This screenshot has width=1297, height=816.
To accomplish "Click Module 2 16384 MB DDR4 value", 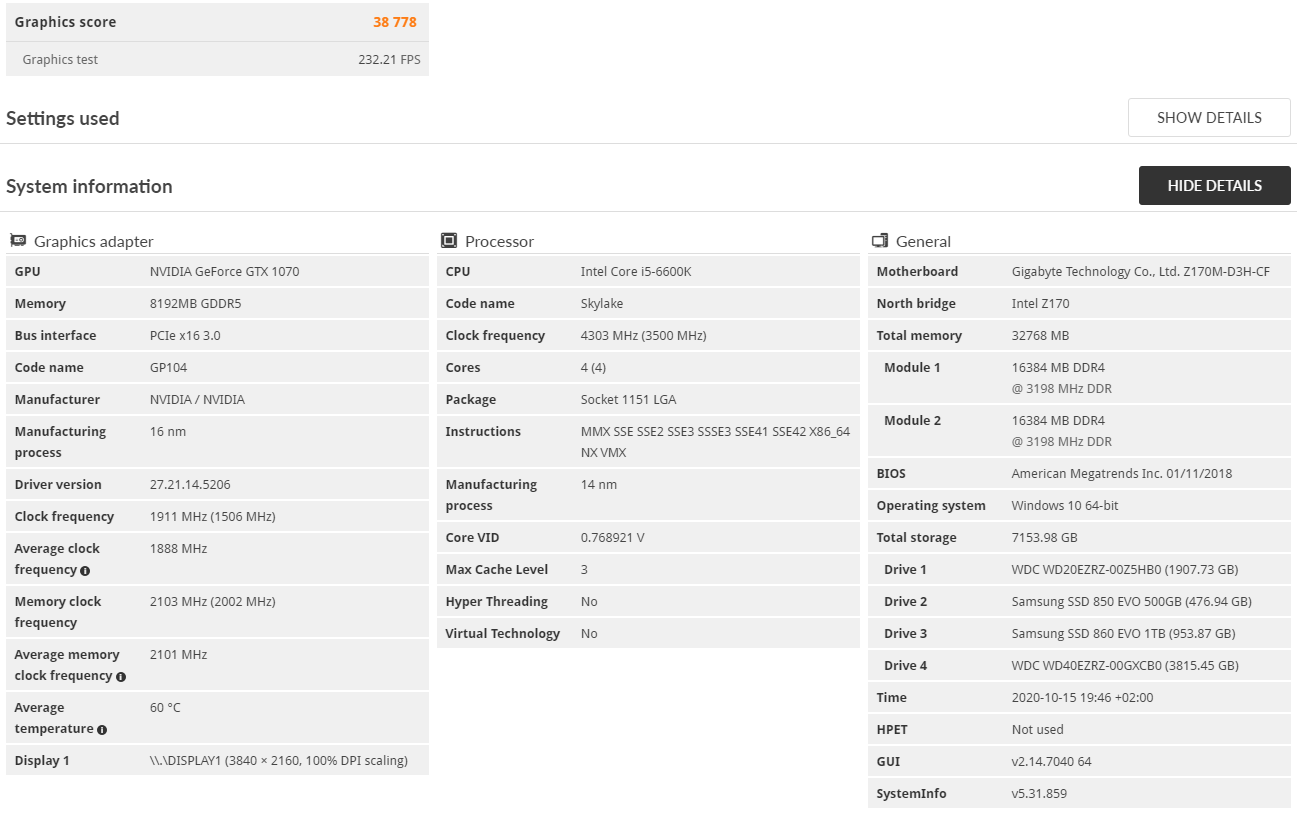I will pyautogui.click(x=1062, y=431).
